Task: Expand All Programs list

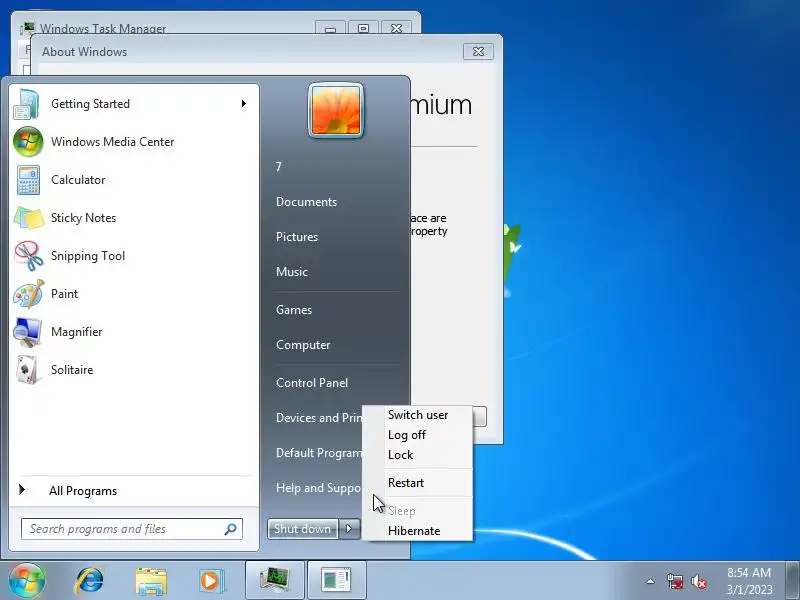Action: click(x=134, y=491)
